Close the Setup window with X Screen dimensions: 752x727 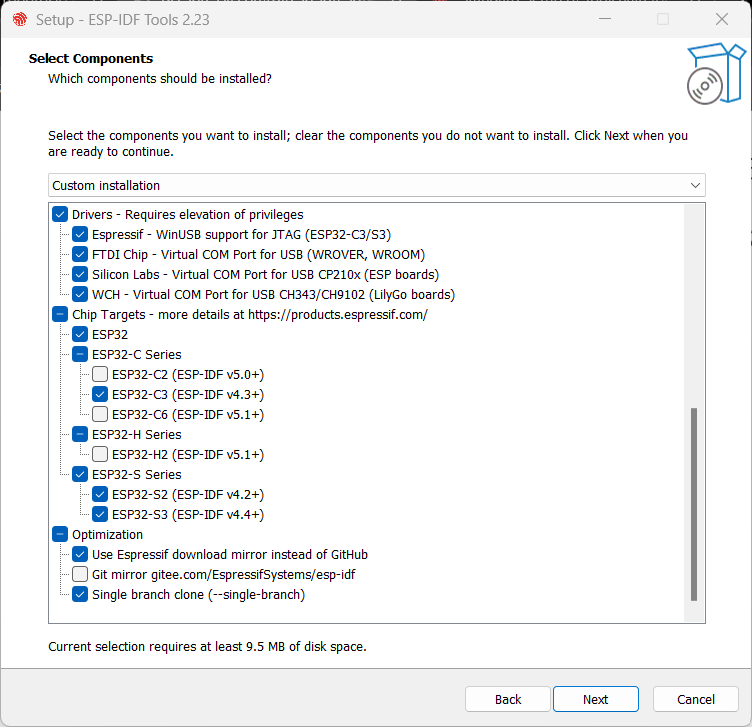pos(721,19)
